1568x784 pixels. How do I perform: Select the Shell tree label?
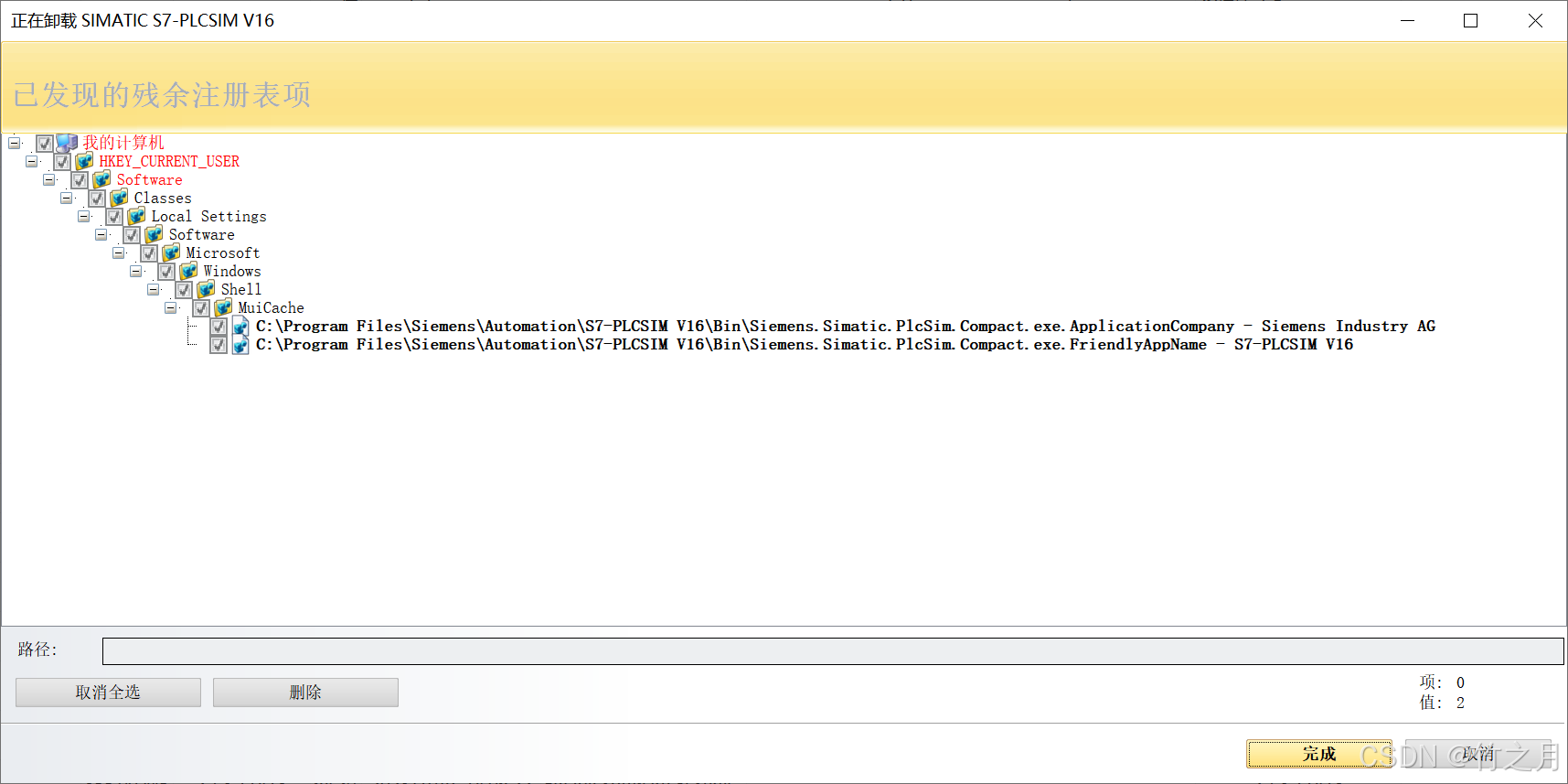[241, 289]
